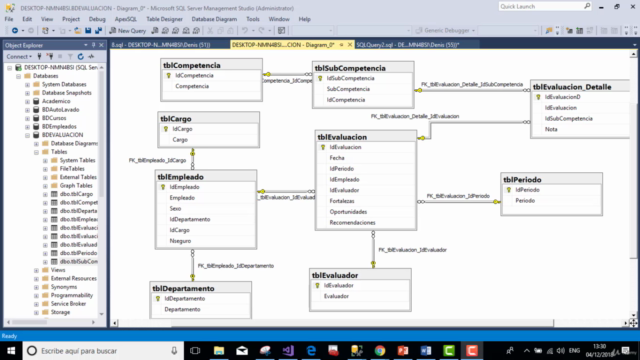This screenshot has width=640, height=360.
Task: Expand the Views folder node
Action: click(x=36, y=270)
